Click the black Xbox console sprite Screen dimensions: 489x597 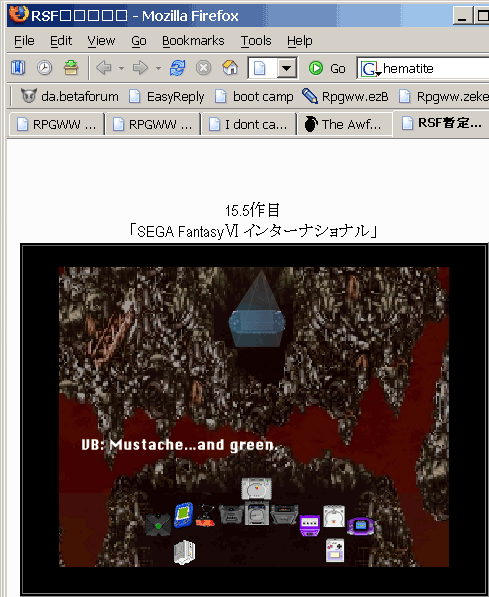[x=158, y=525]
